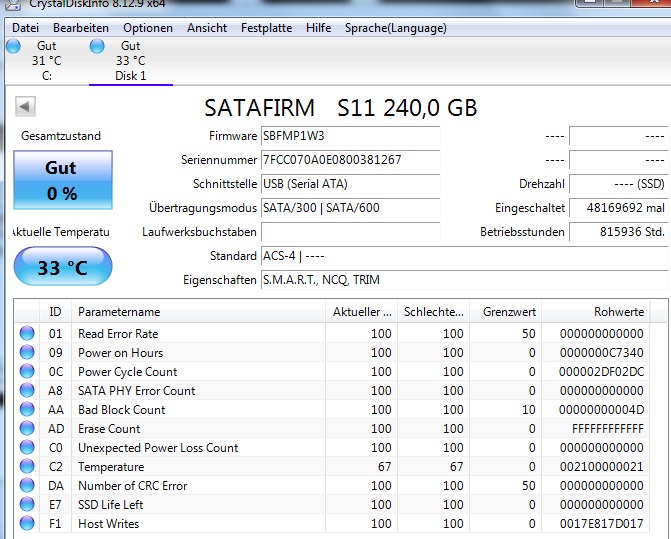This screenshot has width=671, height=539.
Task: Open the Ansicht menu
Action: pyautogui.click(x=207, y=28)
